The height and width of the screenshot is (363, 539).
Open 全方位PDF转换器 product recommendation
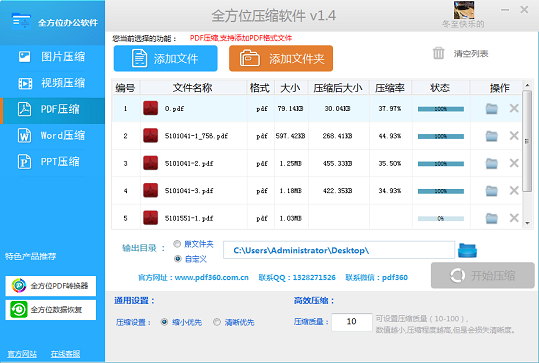click(x=51, y=286)
